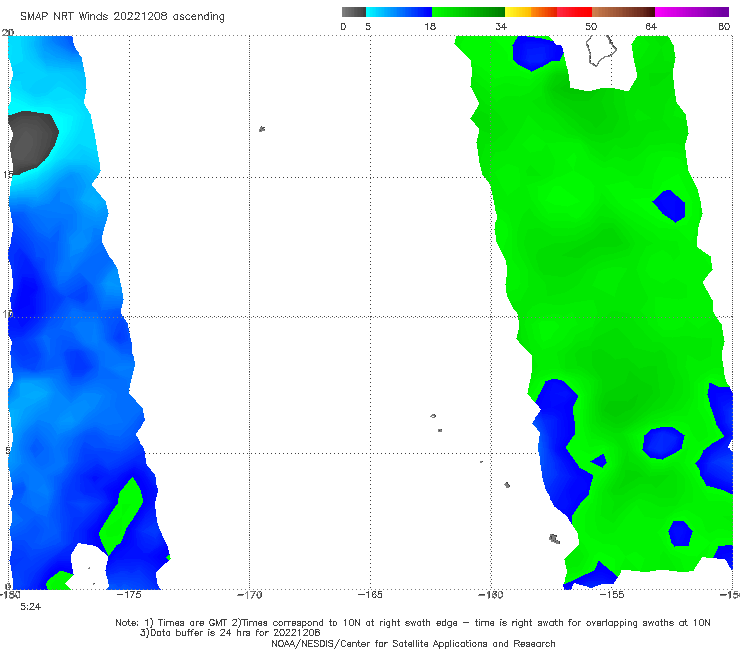Pick the magenta-purple 64–80 color bar segment

(x=692, y=12)
